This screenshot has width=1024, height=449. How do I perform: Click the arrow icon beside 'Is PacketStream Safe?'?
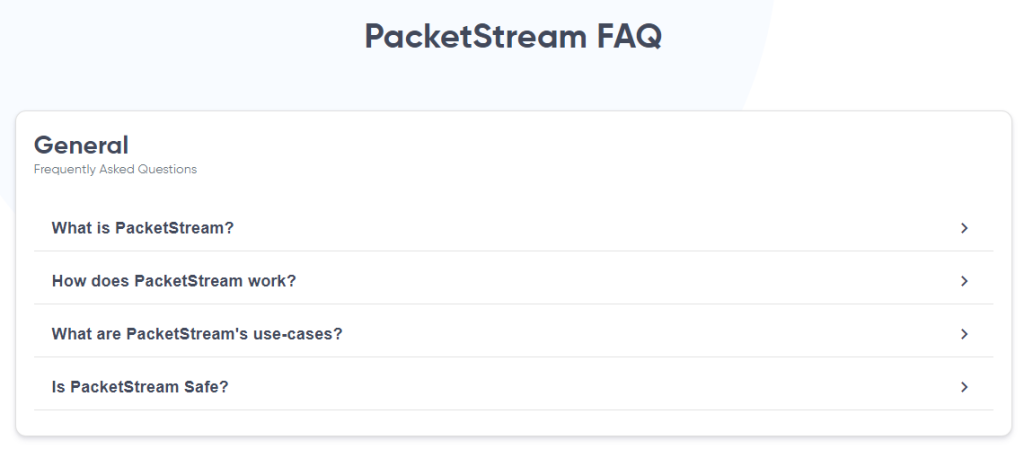(964, 387)
